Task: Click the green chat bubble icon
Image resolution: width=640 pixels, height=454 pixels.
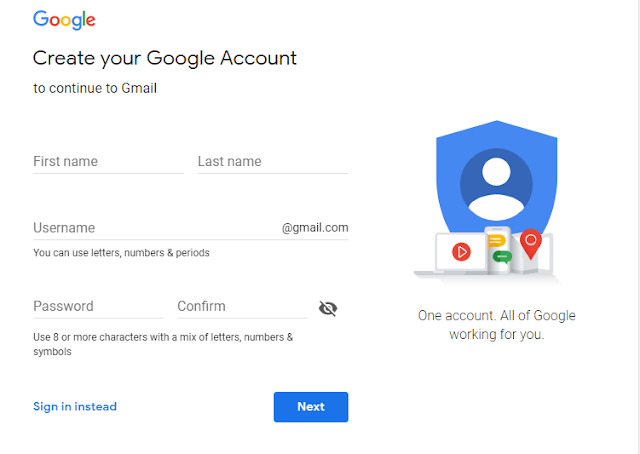Action: pyautogui.click(x=503, y=256)
